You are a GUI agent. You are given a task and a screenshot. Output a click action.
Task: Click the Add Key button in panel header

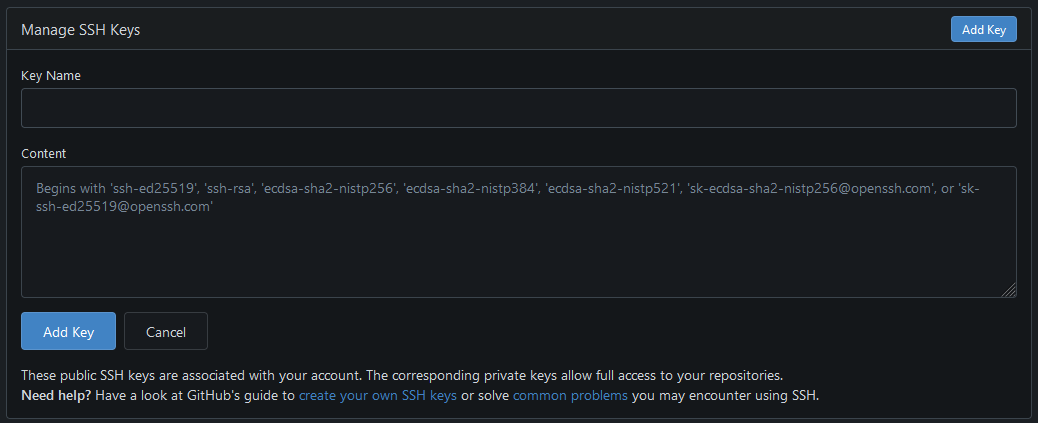point(984,30)
